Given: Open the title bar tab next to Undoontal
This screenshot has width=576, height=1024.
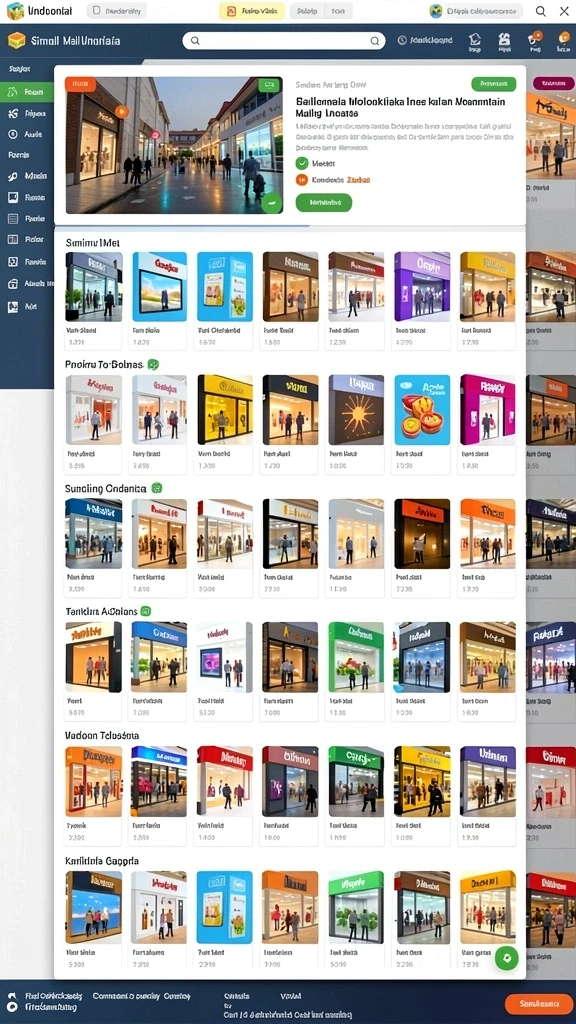Looking at the screenshot, I should (116, 11).
